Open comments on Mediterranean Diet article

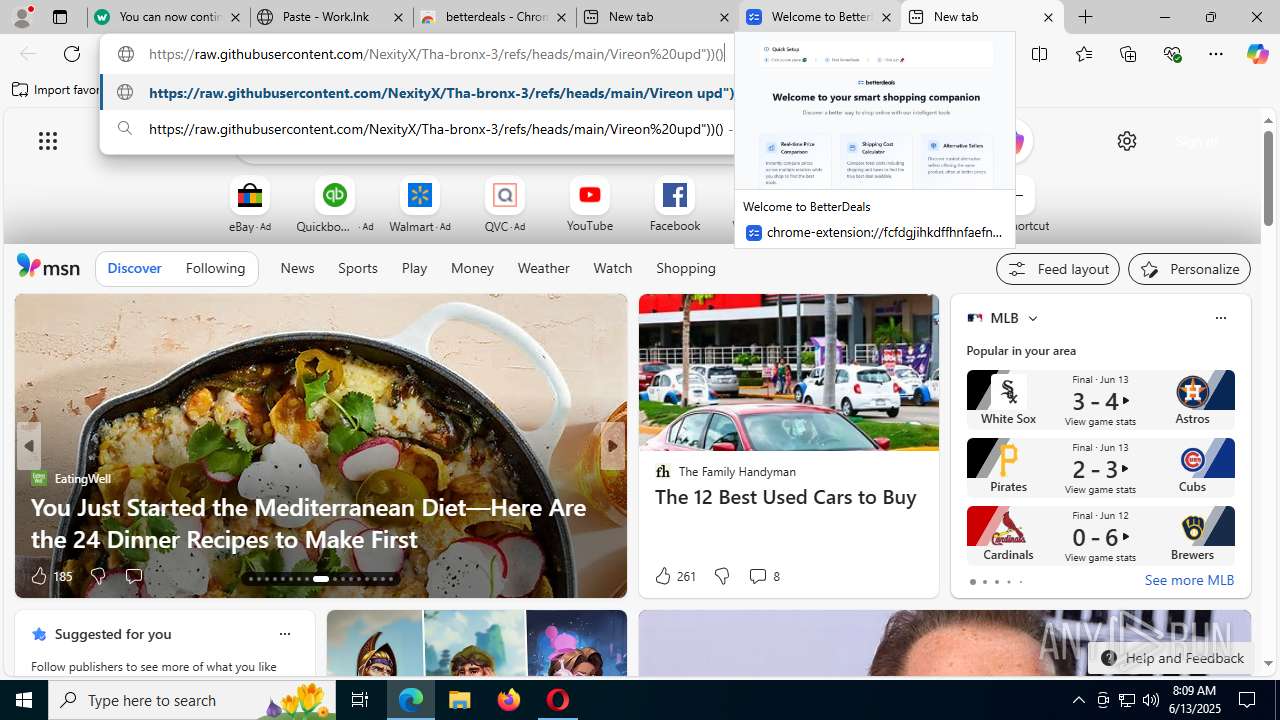pyautogui.click(x=133, y=576)
